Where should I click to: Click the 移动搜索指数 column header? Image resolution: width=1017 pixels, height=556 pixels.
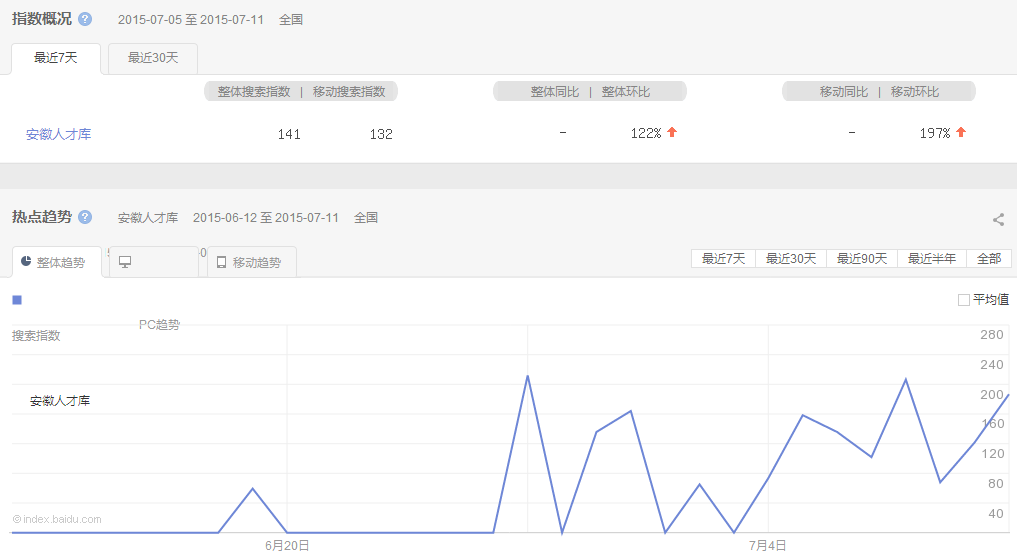(x=349, y=92)
